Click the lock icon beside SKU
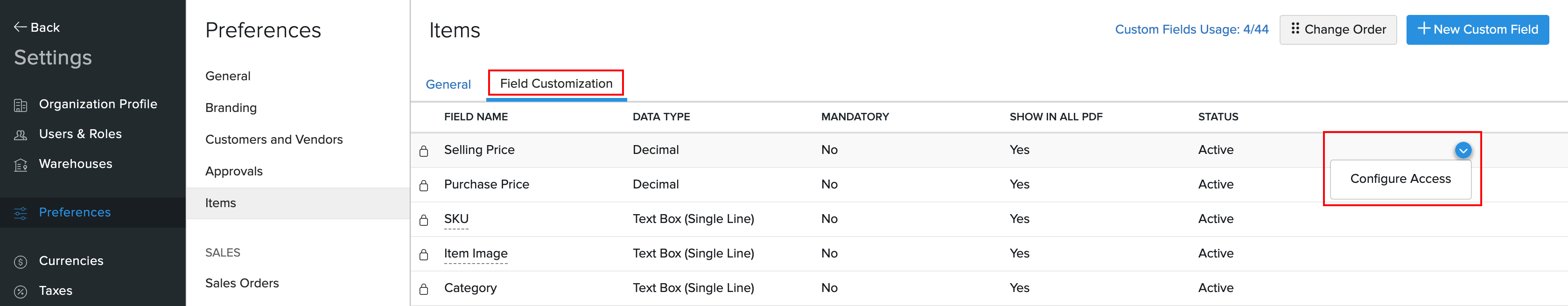 pos(424,220)
